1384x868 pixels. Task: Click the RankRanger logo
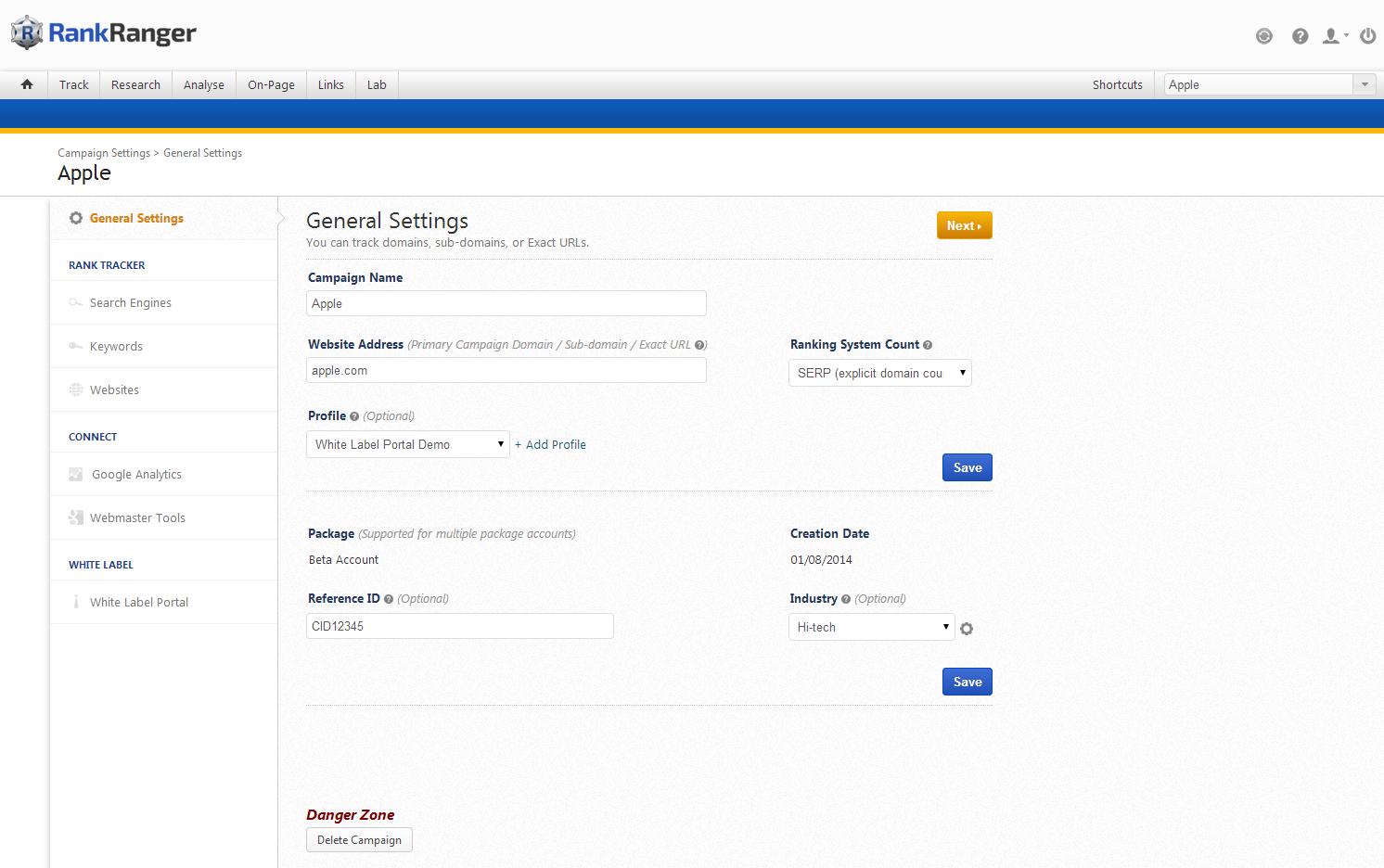point(104,33)
